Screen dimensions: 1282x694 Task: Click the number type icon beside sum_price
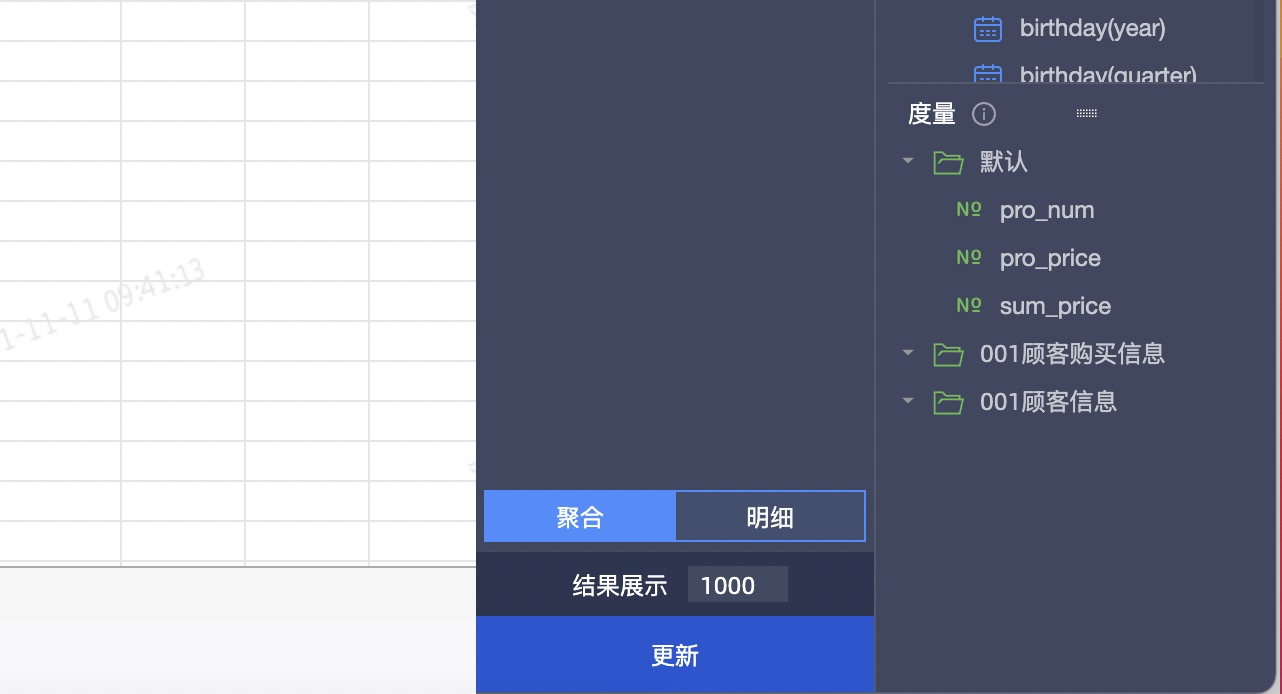point(968,306)
